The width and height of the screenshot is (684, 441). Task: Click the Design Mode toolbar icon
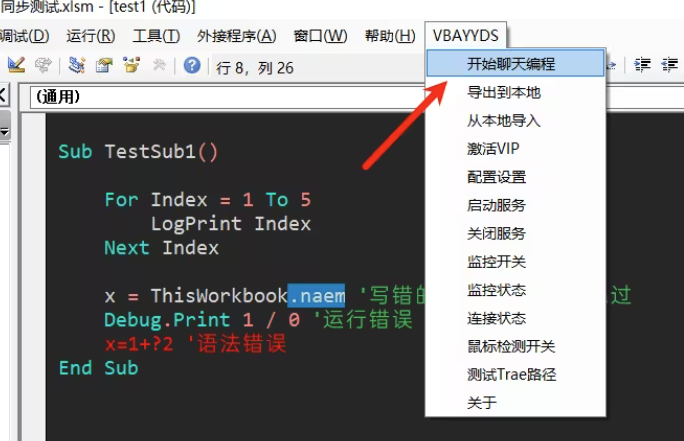click(x=16, y=65)
